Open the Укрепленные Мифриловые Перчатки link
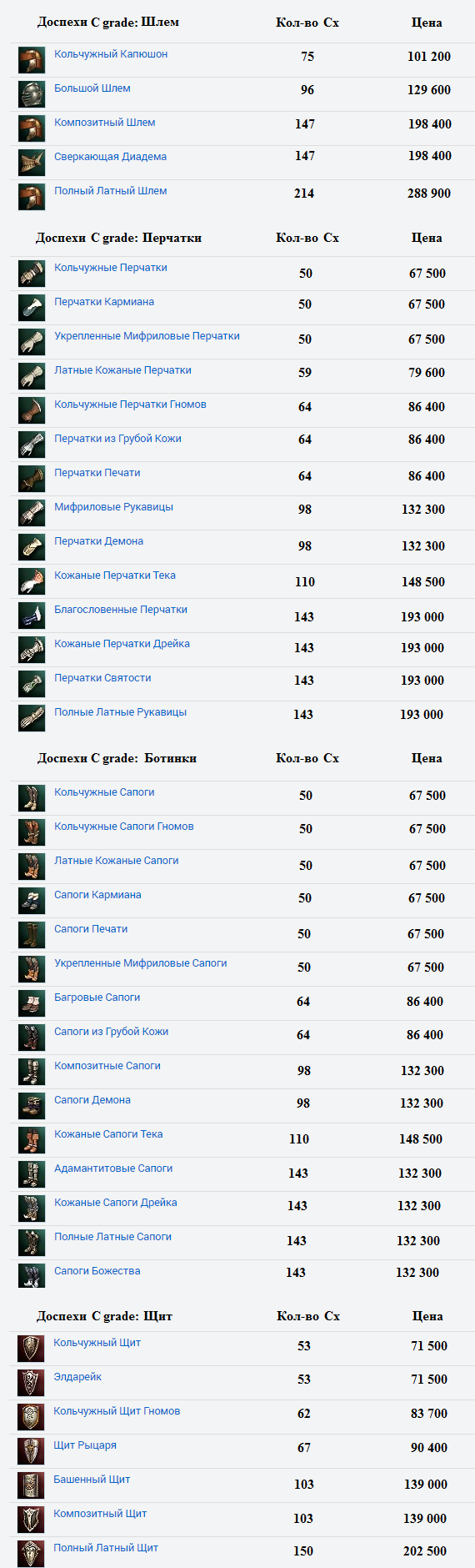Image resolution: width=475 pixels, height=1568 pixels. (x=147, y=336)
